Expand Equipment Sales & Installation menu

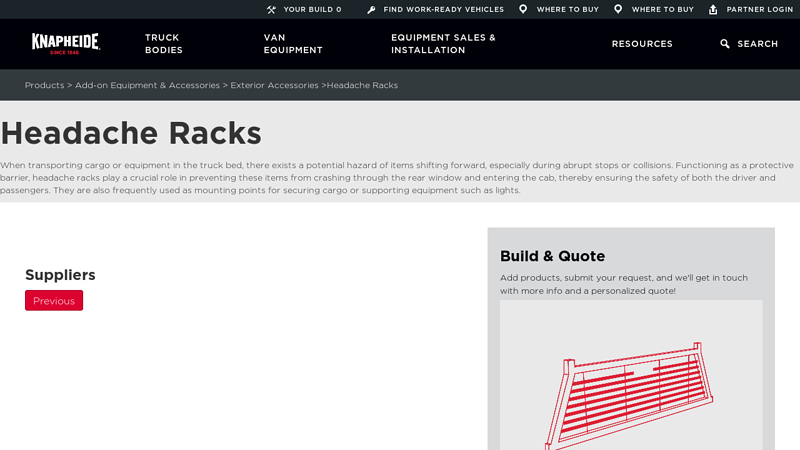click(443, 44)
